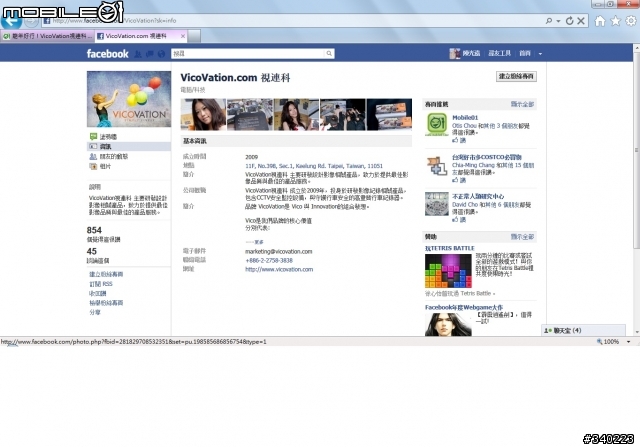
Task: Open the Facebook Webgame ad title link
Action: (464, 307)
